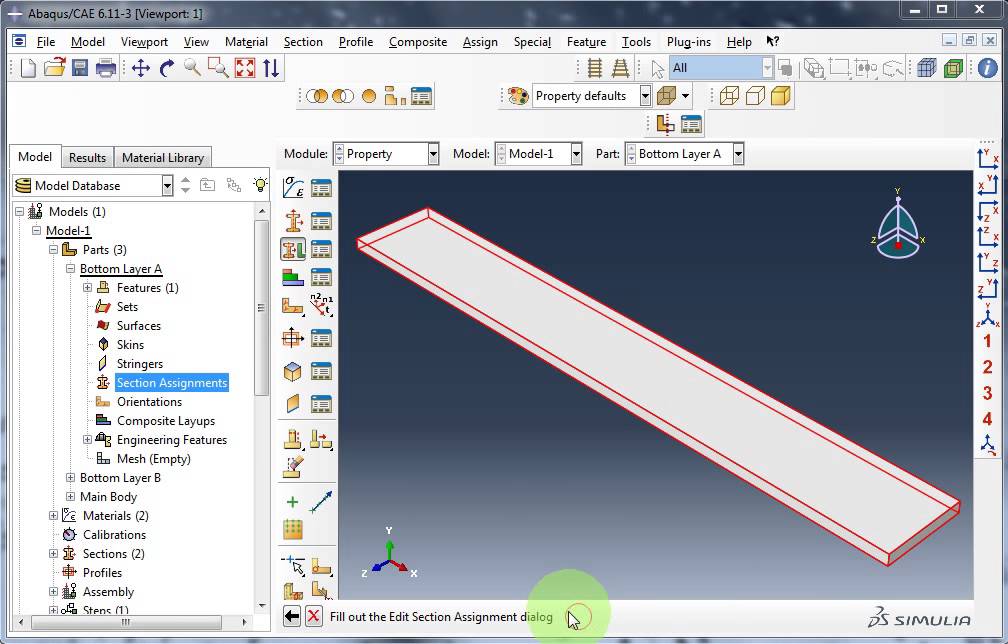Expand the Features (1) tree node
The height and width of the screenshot is (644, 1008).
(x=87, y=287)
